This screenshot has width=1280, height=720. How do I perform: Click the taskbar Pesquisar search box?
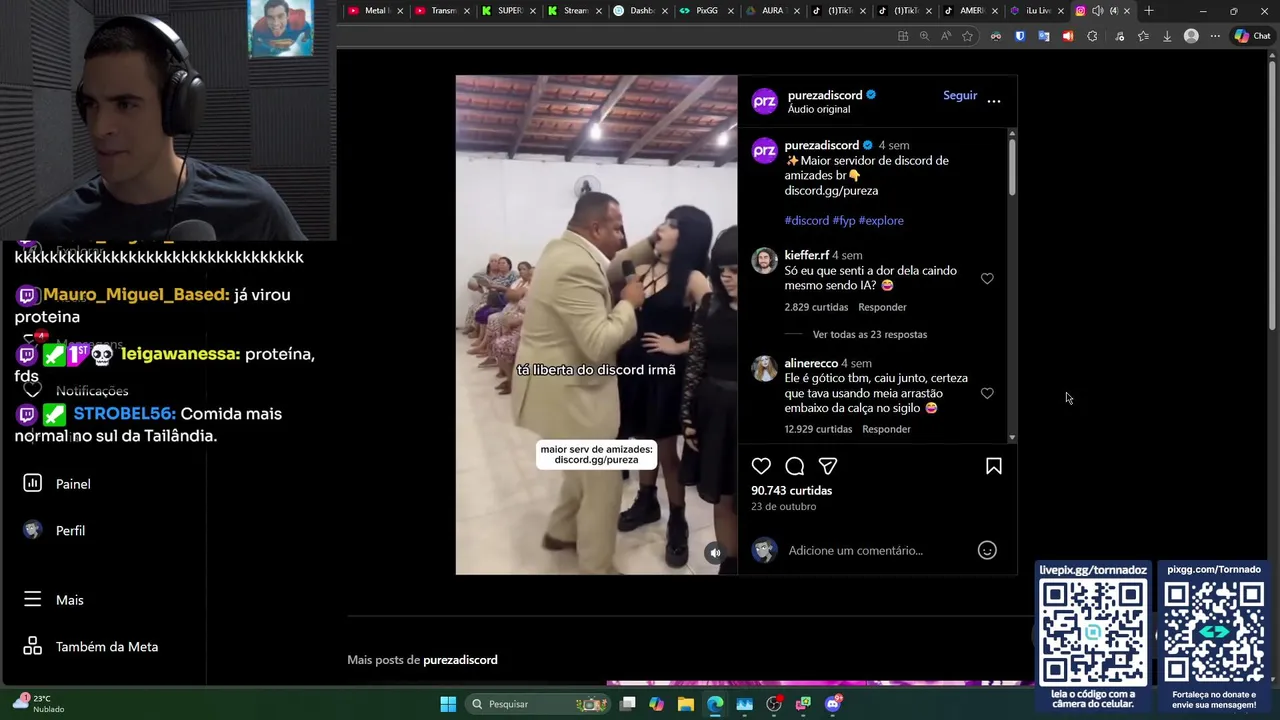click(x=540, y=704)
